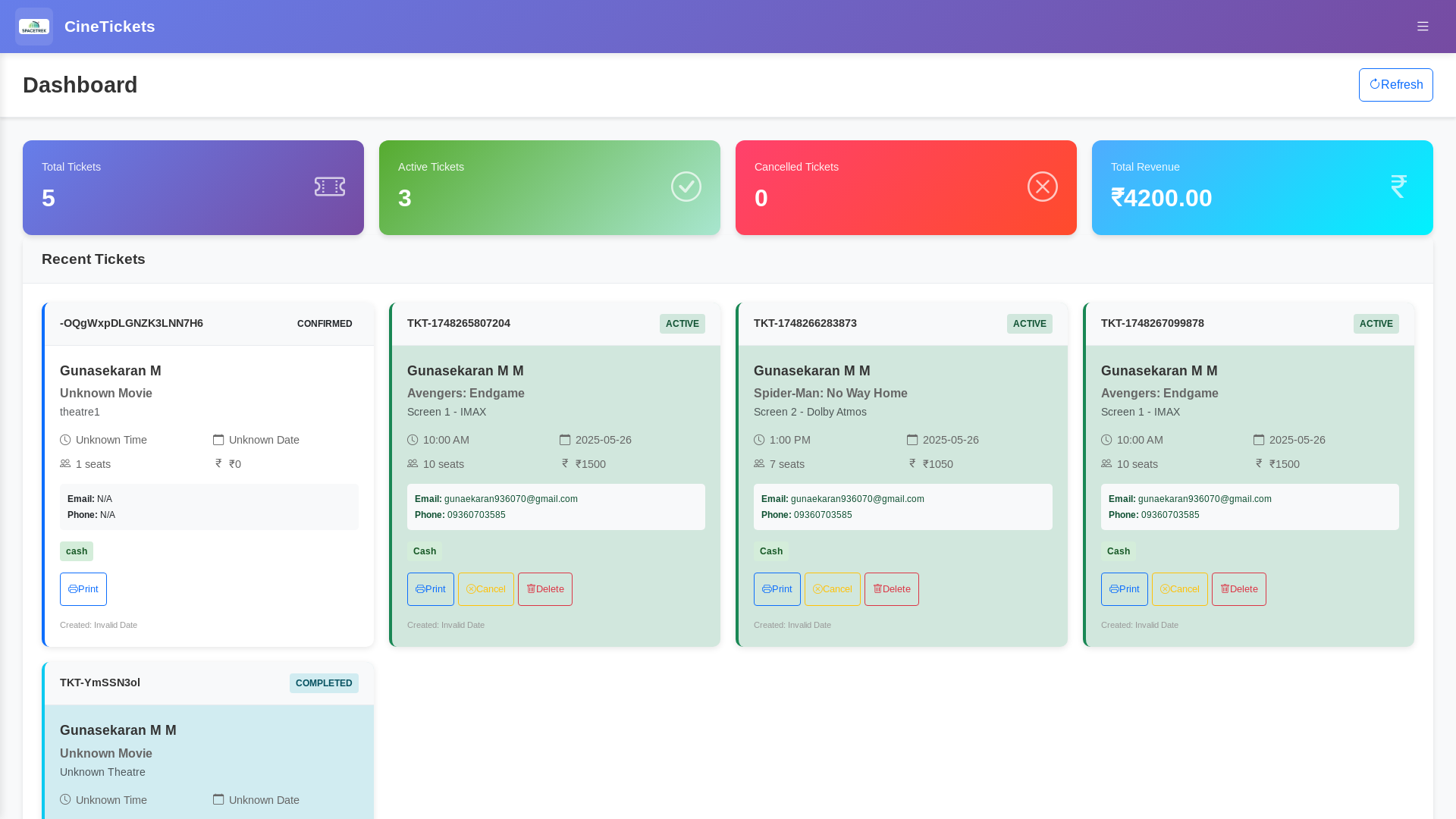The image size is (1456, 819).
Task: Click the 7 seats label
Action: click(x=787, y=464)
